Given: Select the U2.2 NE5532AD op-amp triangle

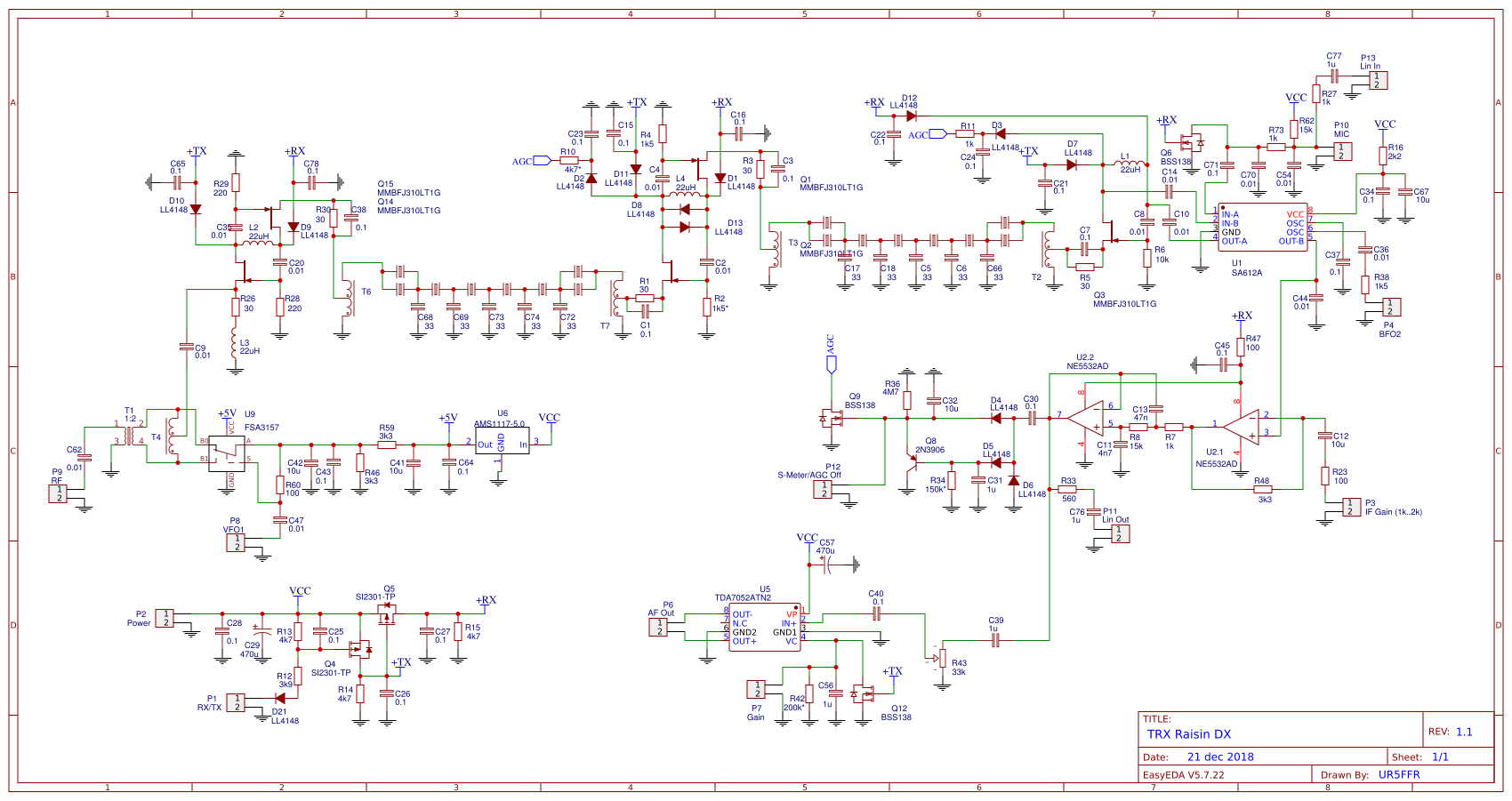Looking at the screenshot, I should point(1087,417).
